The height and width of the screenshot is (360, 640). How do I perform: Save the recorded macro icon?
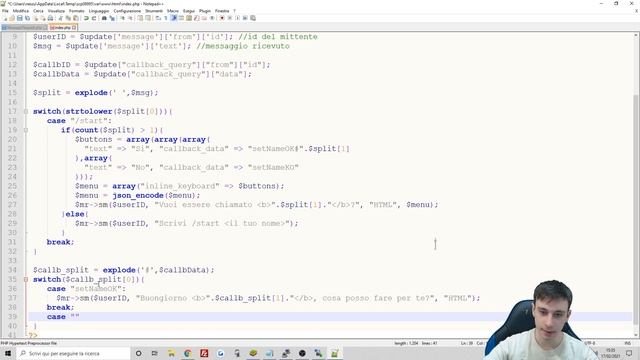pyautogui.click(x=253, y=18)
